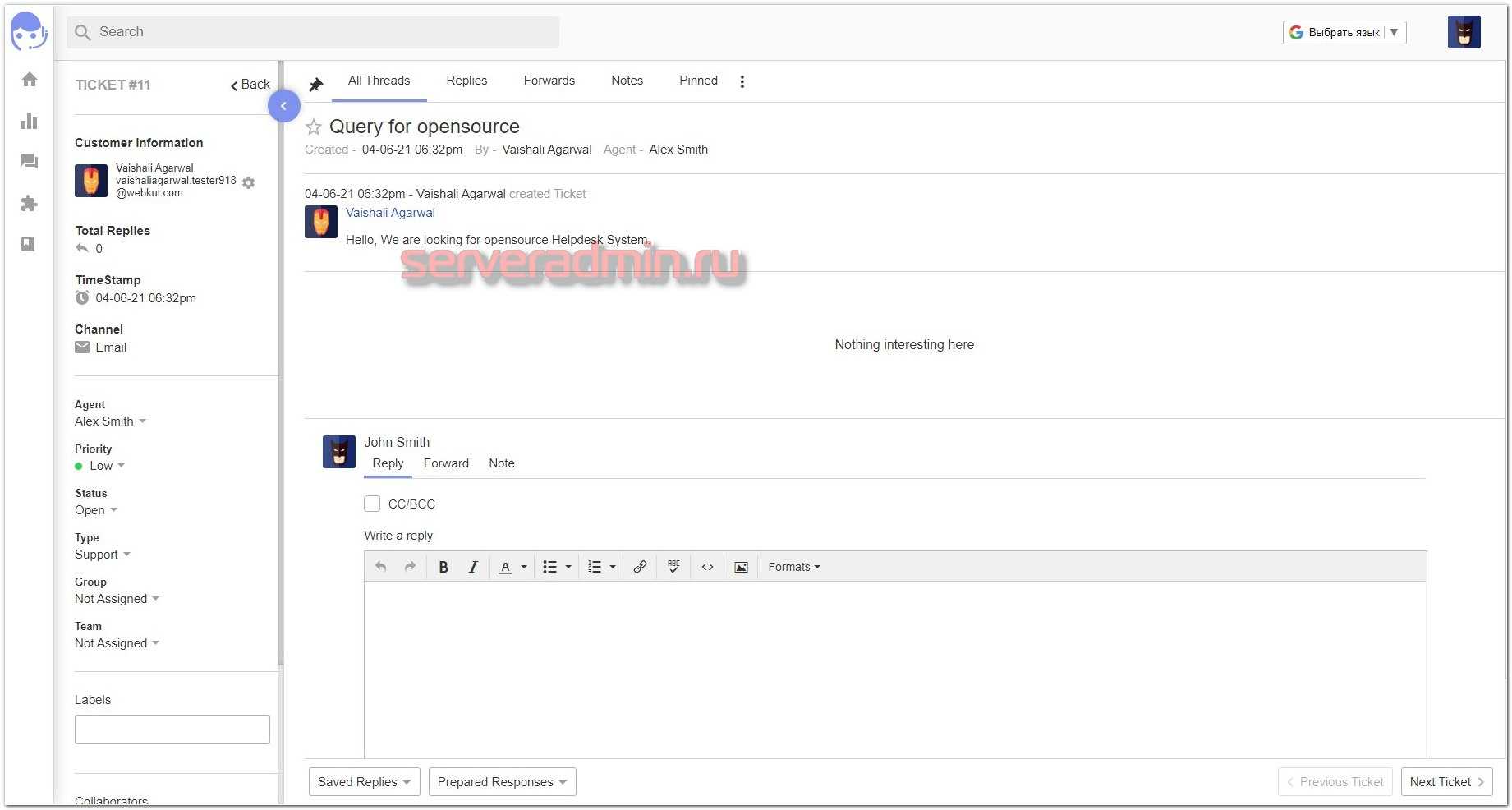Open the text color picker in editor

click(x=523, y=567)
